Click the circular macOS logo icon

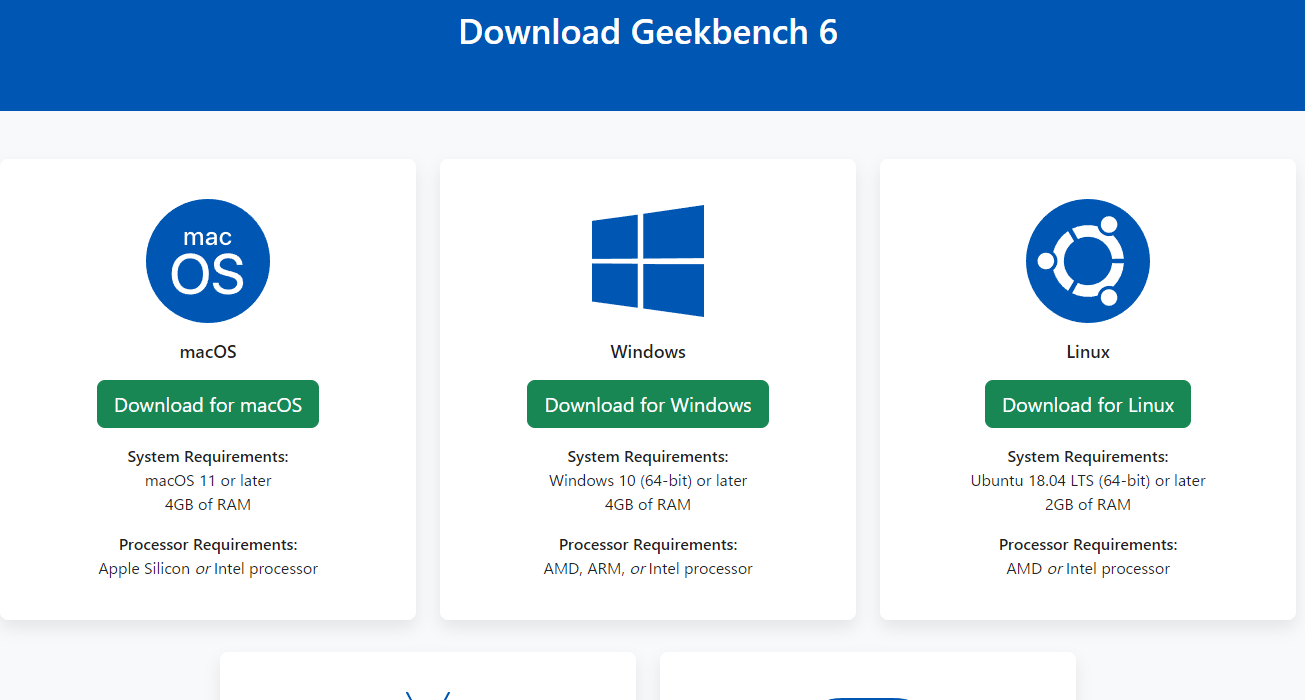[207, 260]
